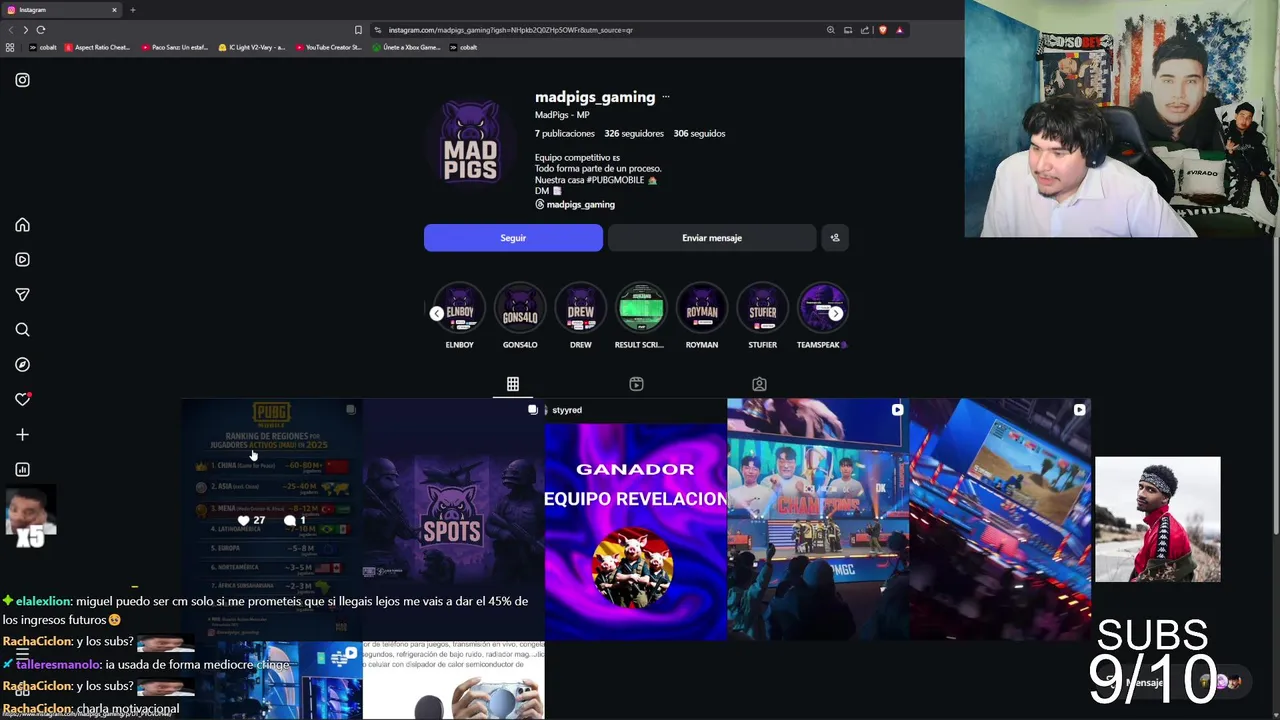The width and height of the screenshot is (1280, 720).
Task: Show followers list 326 seguidores
Action: tap(634, 133)
